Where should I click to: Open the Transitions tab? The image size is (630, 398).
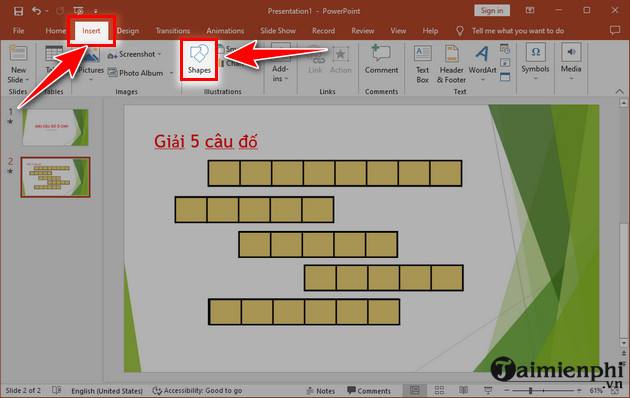point(173,31)
